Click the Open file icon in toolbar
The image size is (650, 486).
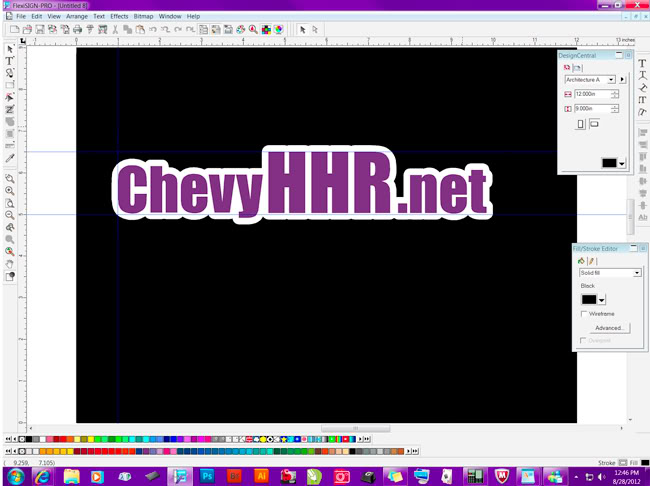point(27,29)
